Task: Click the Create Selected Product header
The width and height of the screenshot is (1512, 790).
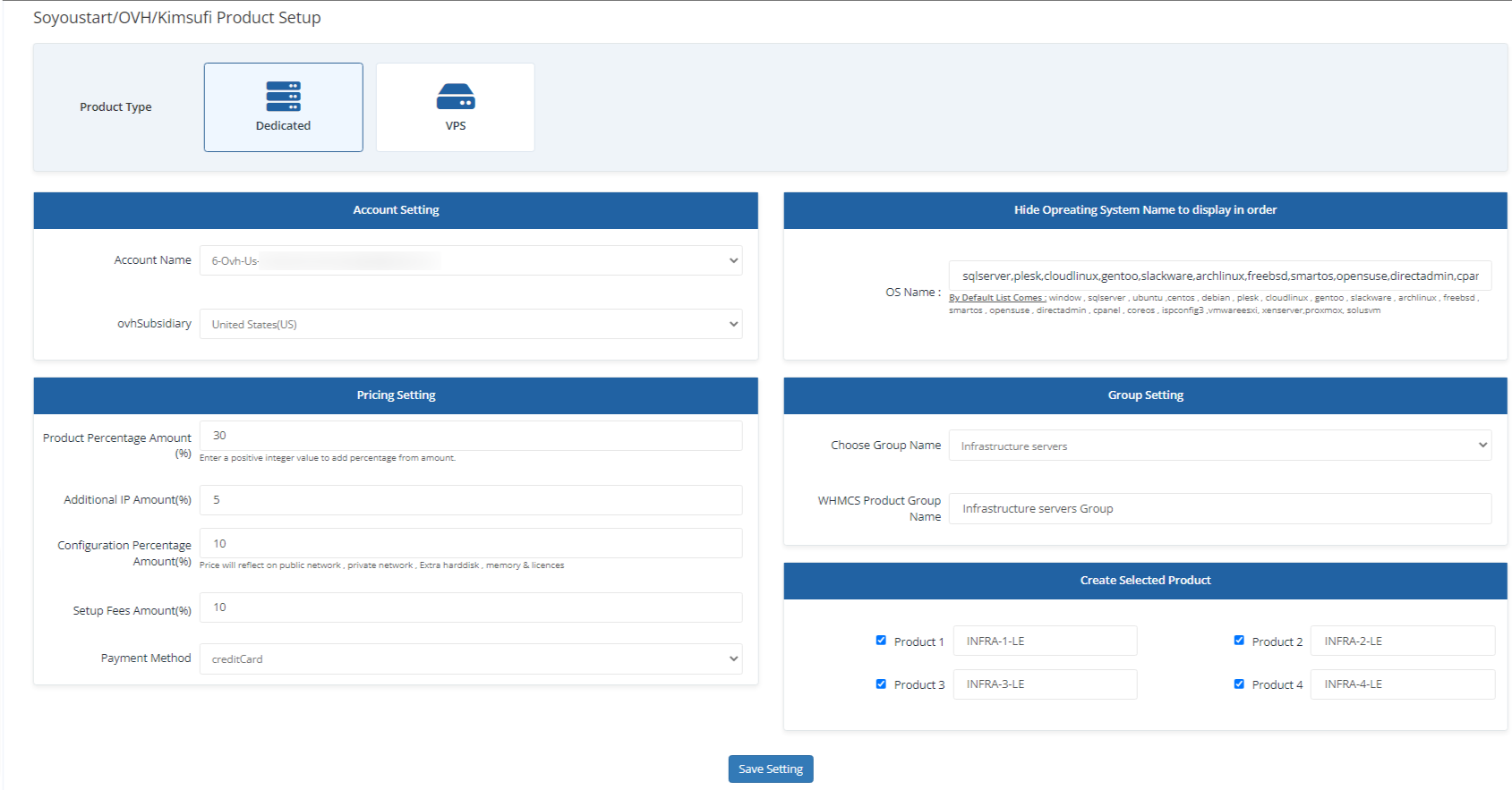Action: tap(1146, 581)
